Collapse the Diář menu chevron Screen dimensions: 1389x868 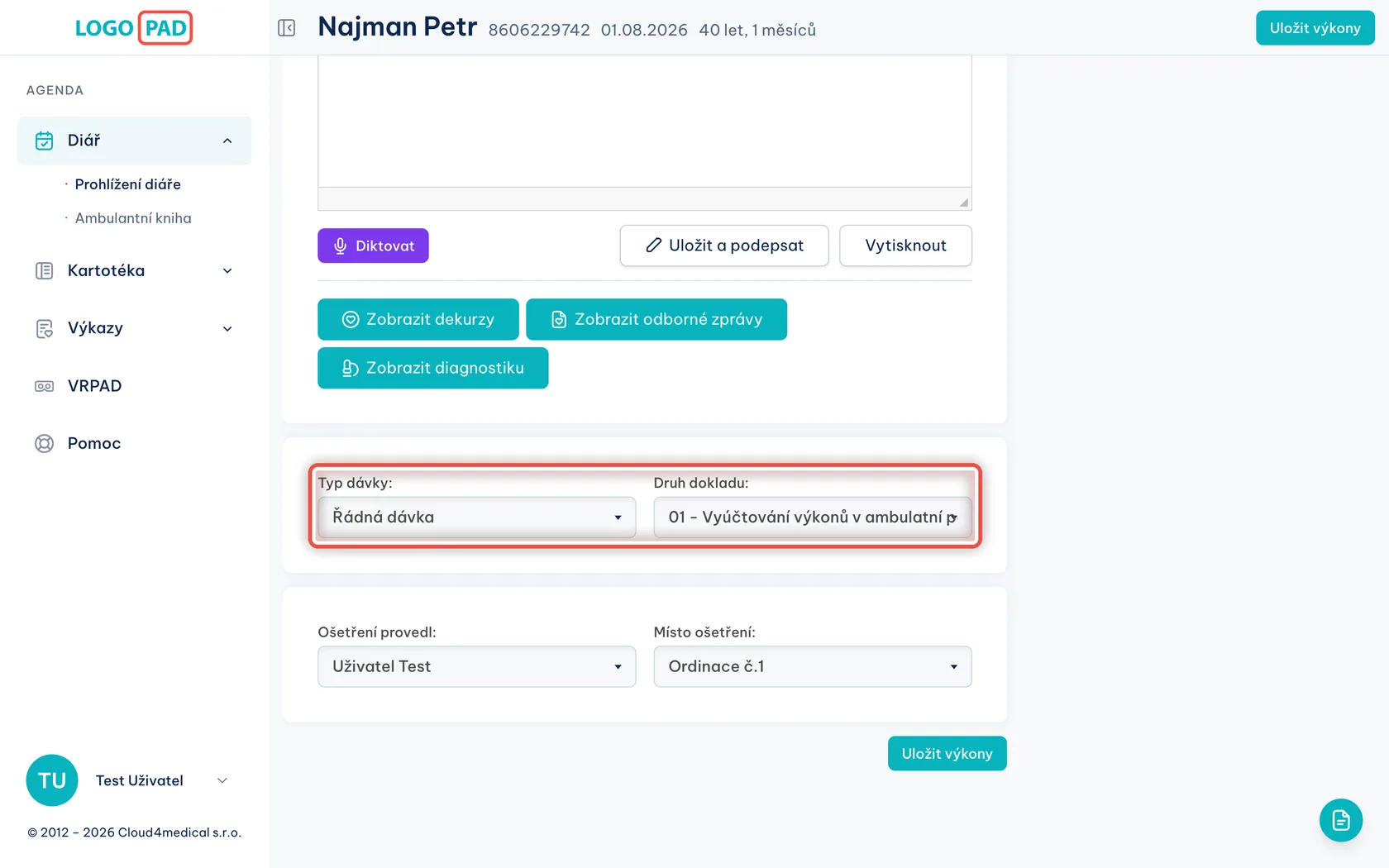click(x=227, y=141)
